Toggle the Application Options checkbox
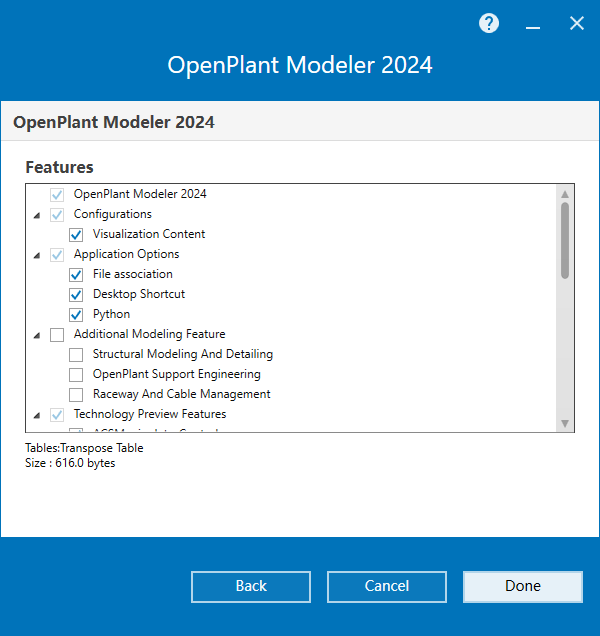 57,255
